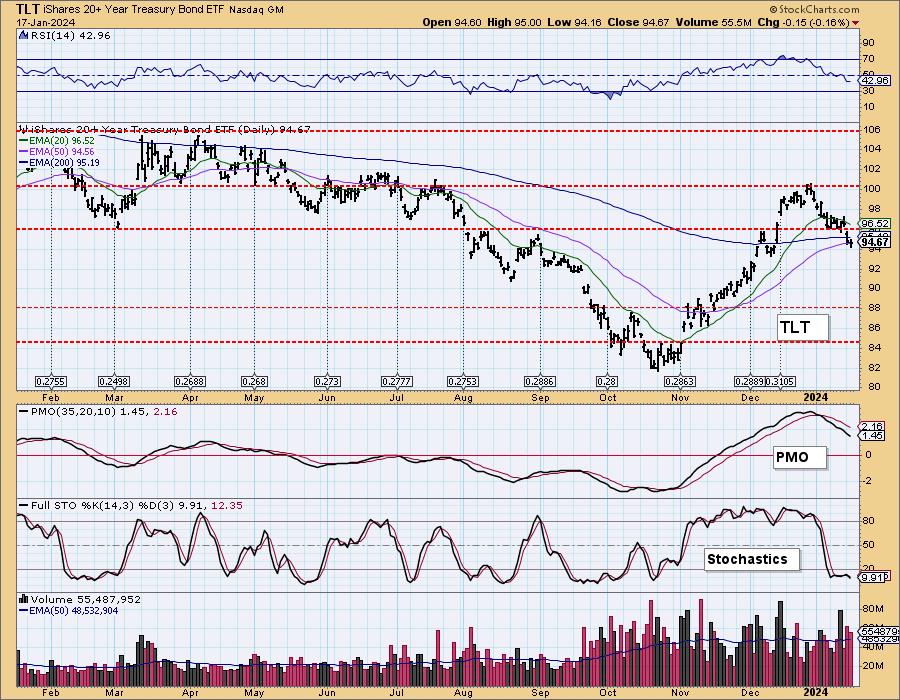Click the 0.28 cycle label near Oct
The width and height of the screenshot is (900, 700).
point(607,382)
